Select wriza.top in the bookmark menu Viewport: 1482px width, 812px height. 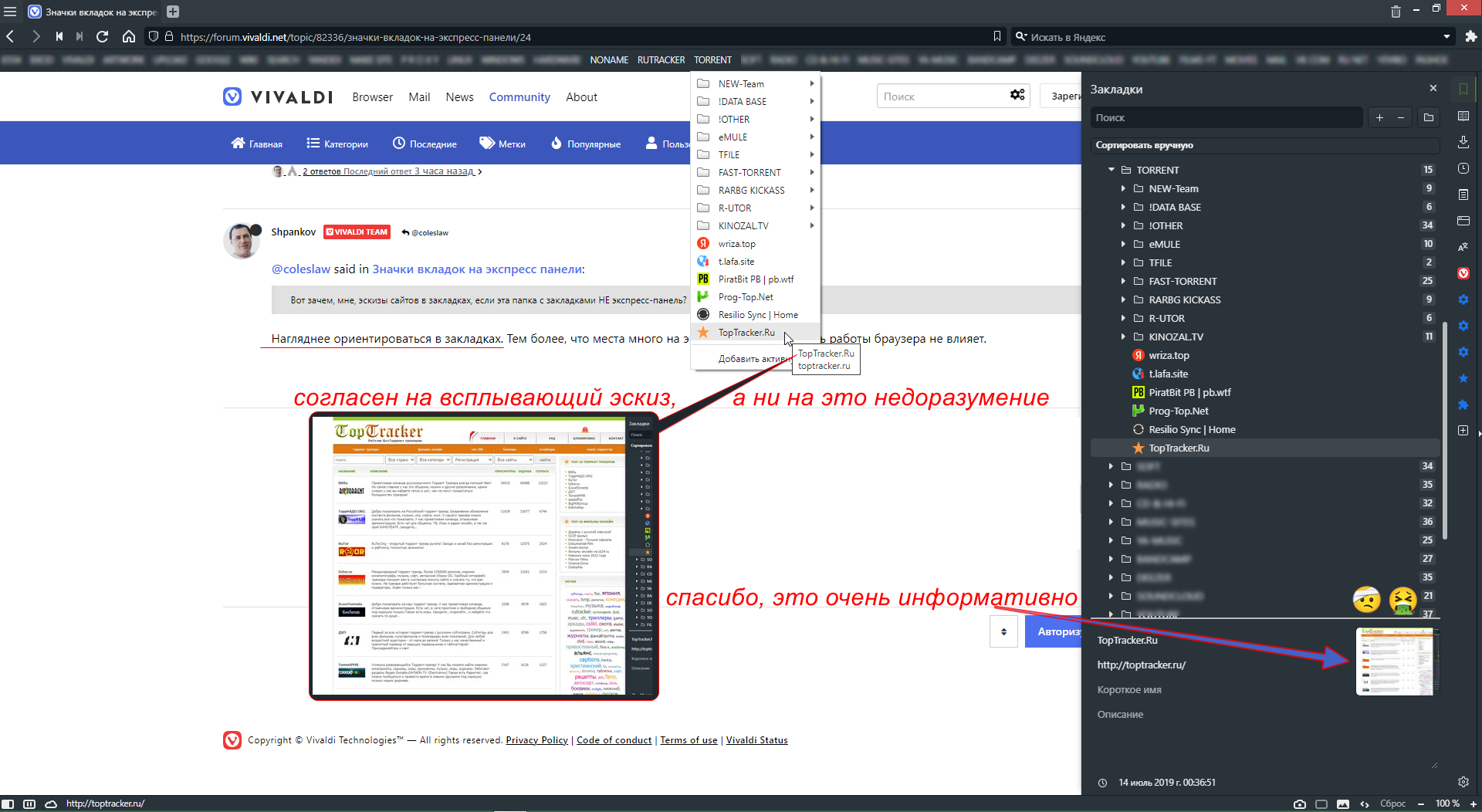(x=756, y=243)
